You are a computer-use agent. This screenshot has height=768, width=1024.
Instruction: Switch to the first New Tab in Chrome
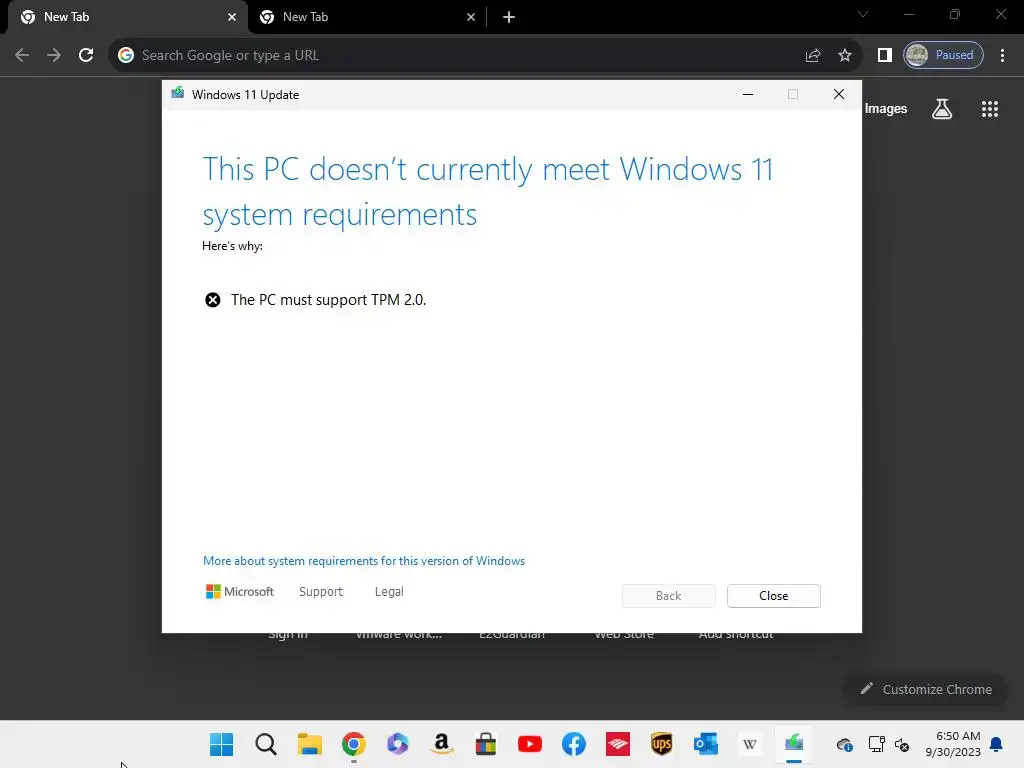point(127,17)
